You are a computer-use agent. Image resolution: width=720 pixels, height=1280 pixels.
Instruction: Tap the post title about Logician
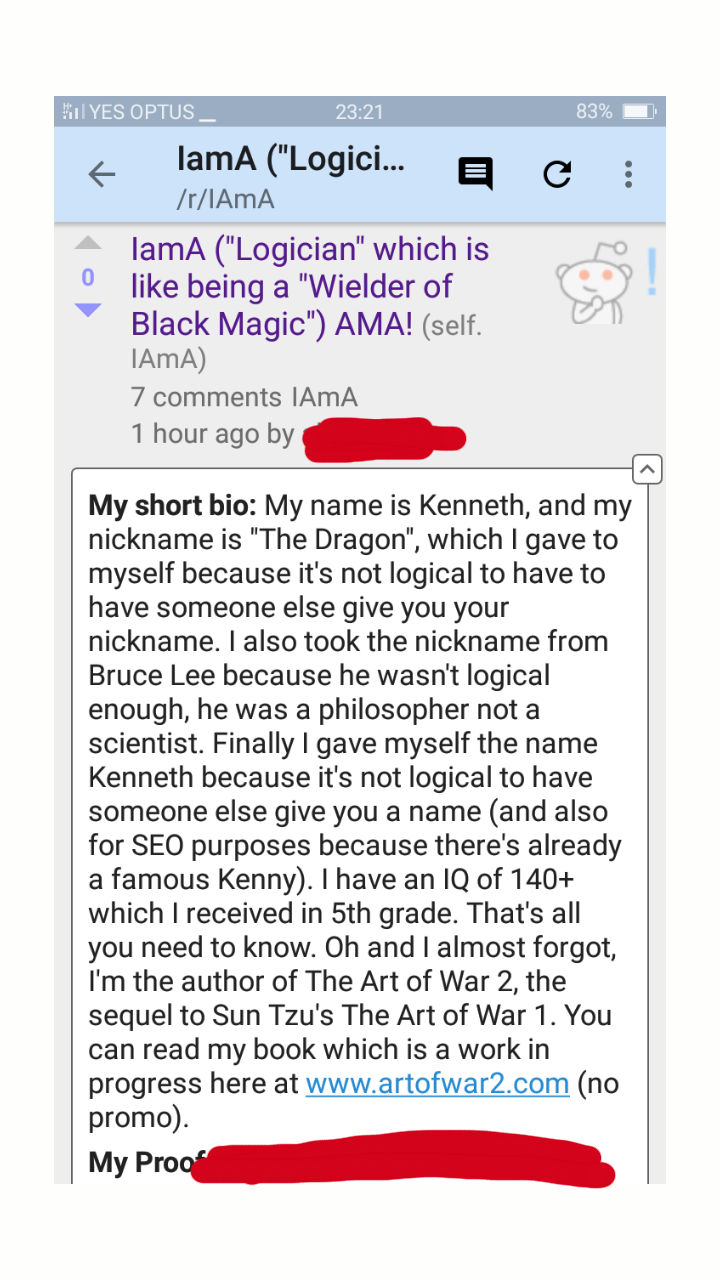(310, 287)
